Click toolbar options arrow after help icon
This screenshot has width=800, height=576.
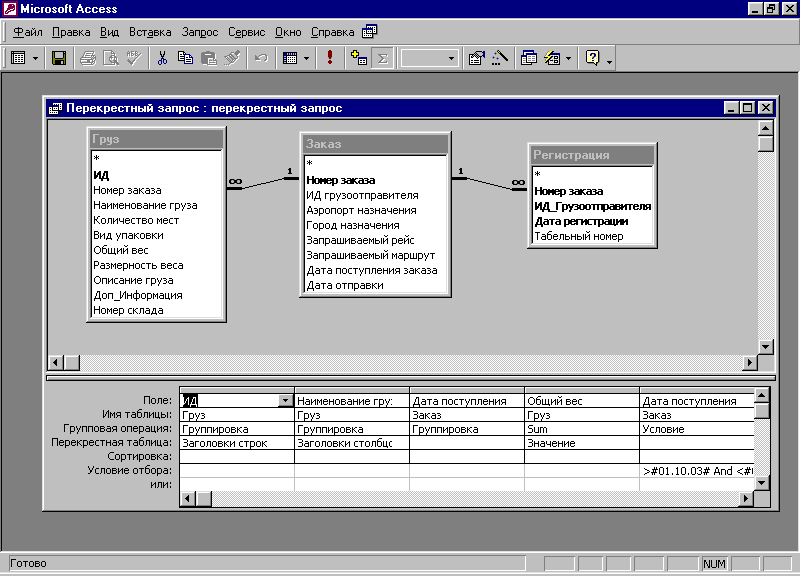click(609, 60)
